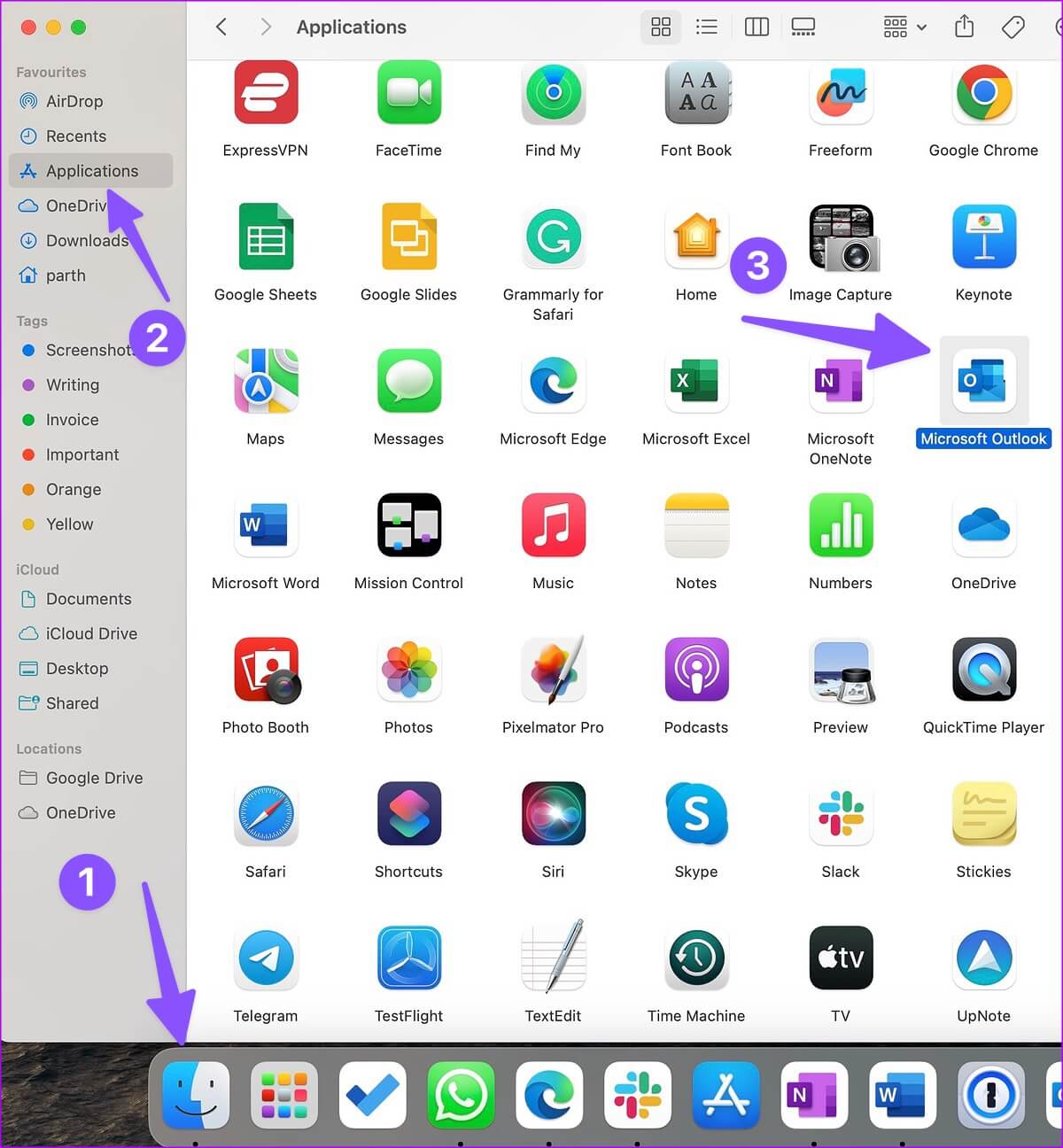Select Google Sheets app icon
This screenshot has height=1148, width=1063.
pos(266,237)
